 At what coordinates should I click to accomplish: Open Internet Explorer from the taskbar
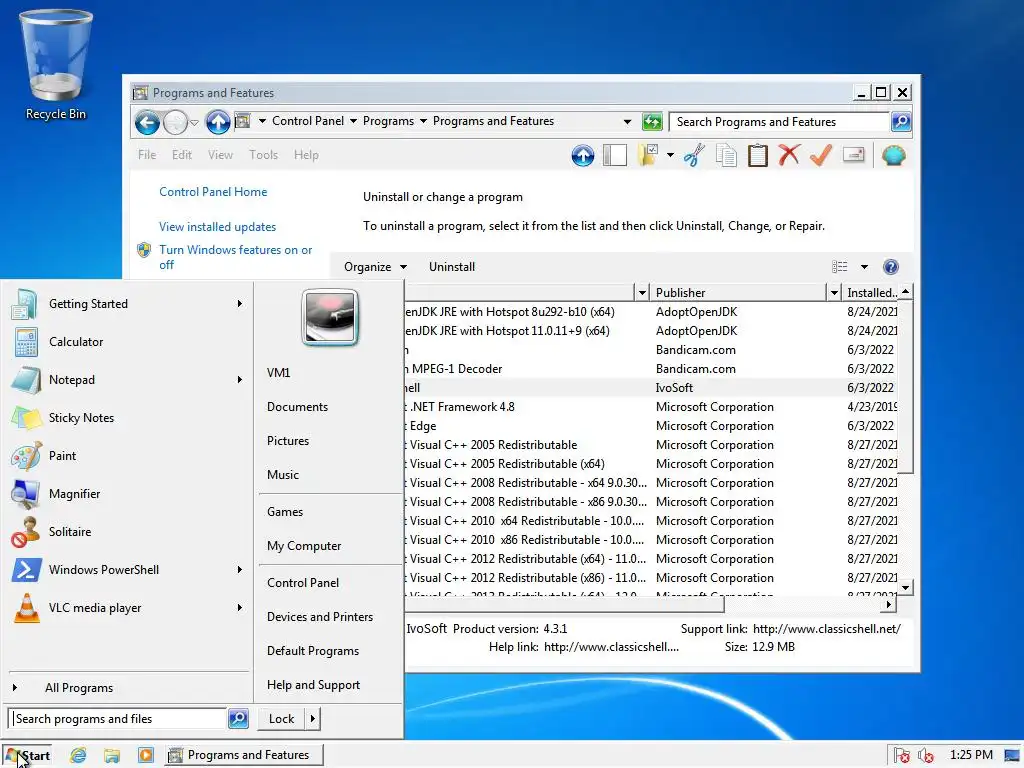(78, 755)
